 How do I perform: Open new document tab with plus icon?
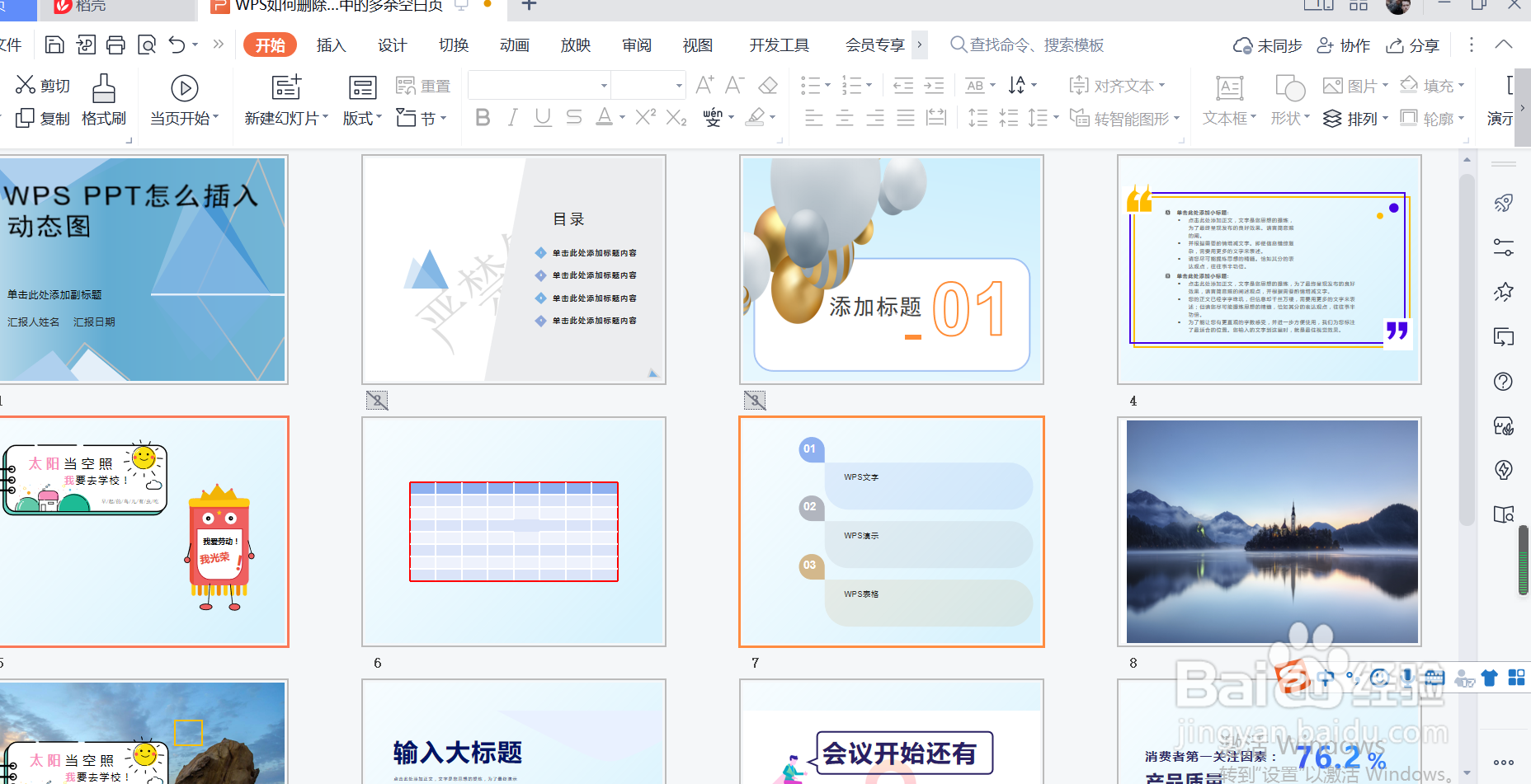pyautogui.click(x=530, y=6)
